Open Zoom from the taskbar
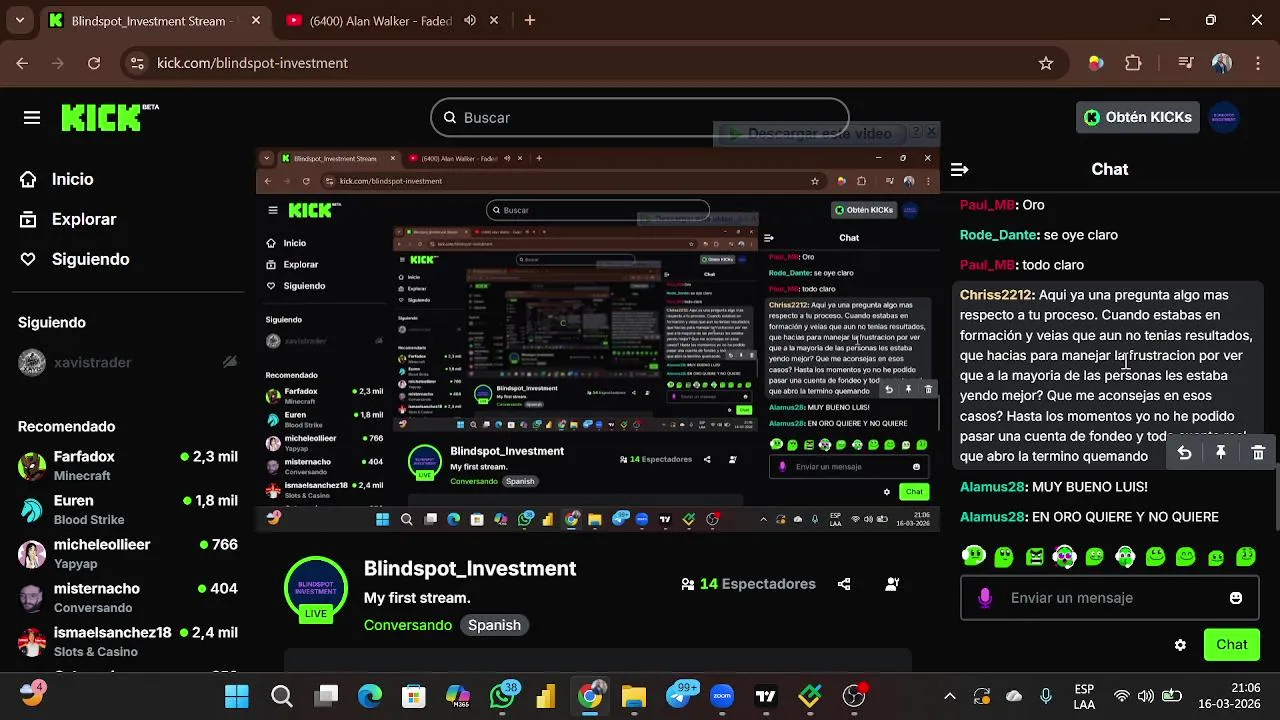Screen dimensions: 1280x720 (722, 696)
